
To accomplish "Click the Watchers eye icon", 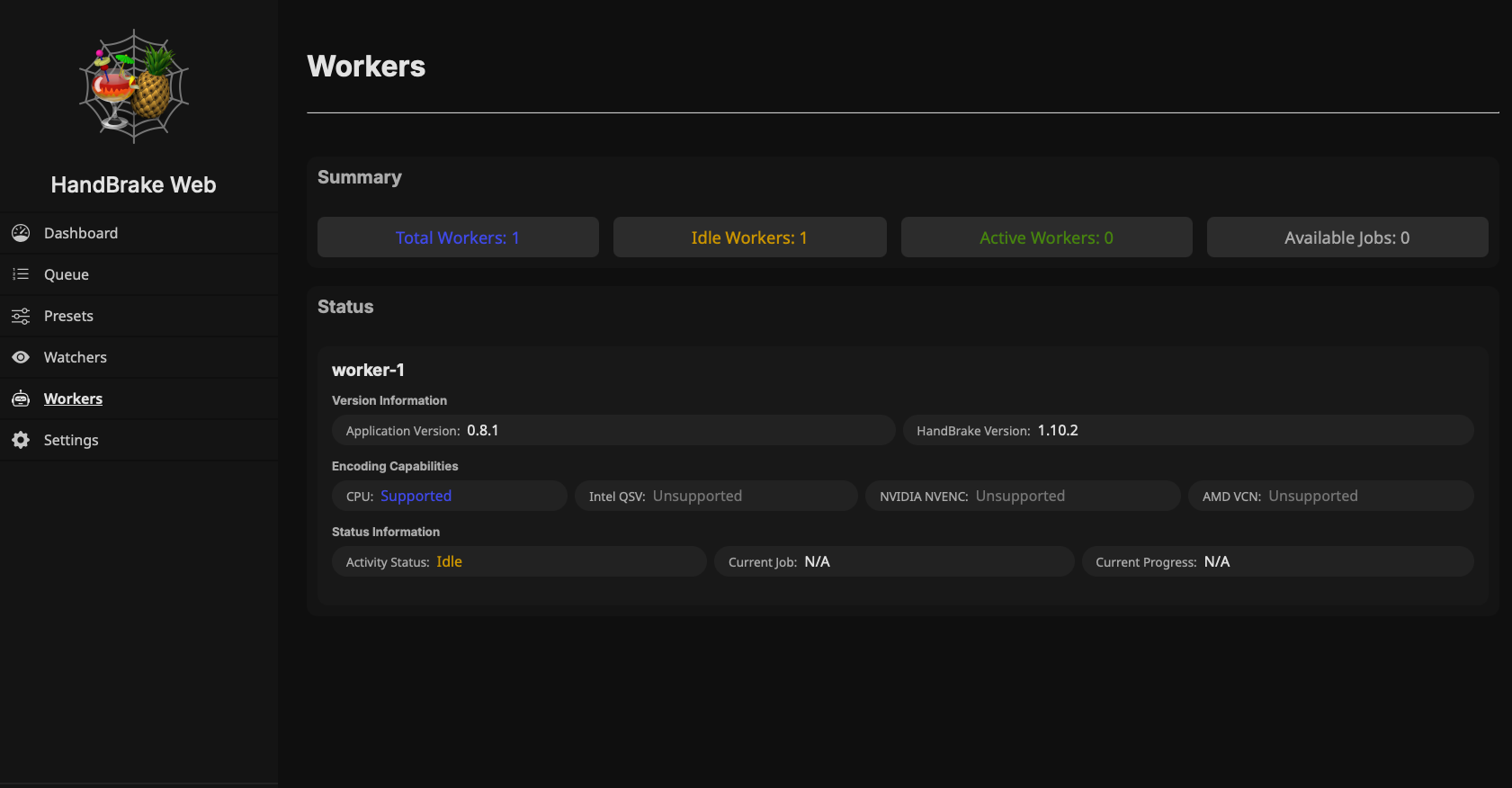I will pyautogui.click(x=21, y=357).
